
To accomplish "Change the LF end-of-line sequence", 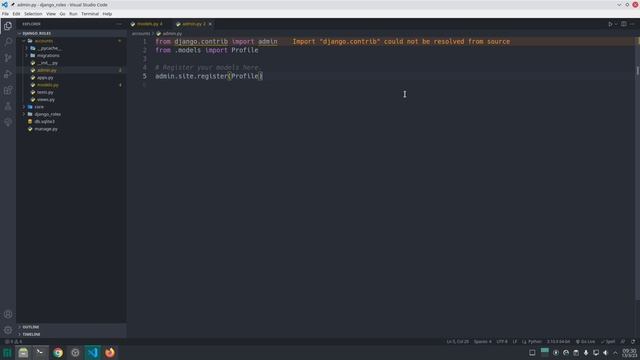I will [515, 342].
